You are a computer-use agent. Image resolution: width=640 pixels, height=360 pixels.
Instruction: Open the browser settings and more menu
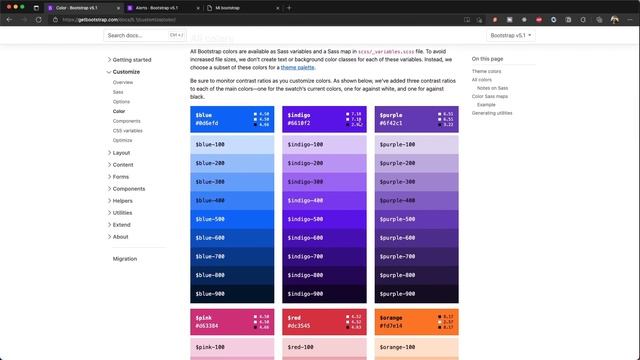click(x=630, y=20)
